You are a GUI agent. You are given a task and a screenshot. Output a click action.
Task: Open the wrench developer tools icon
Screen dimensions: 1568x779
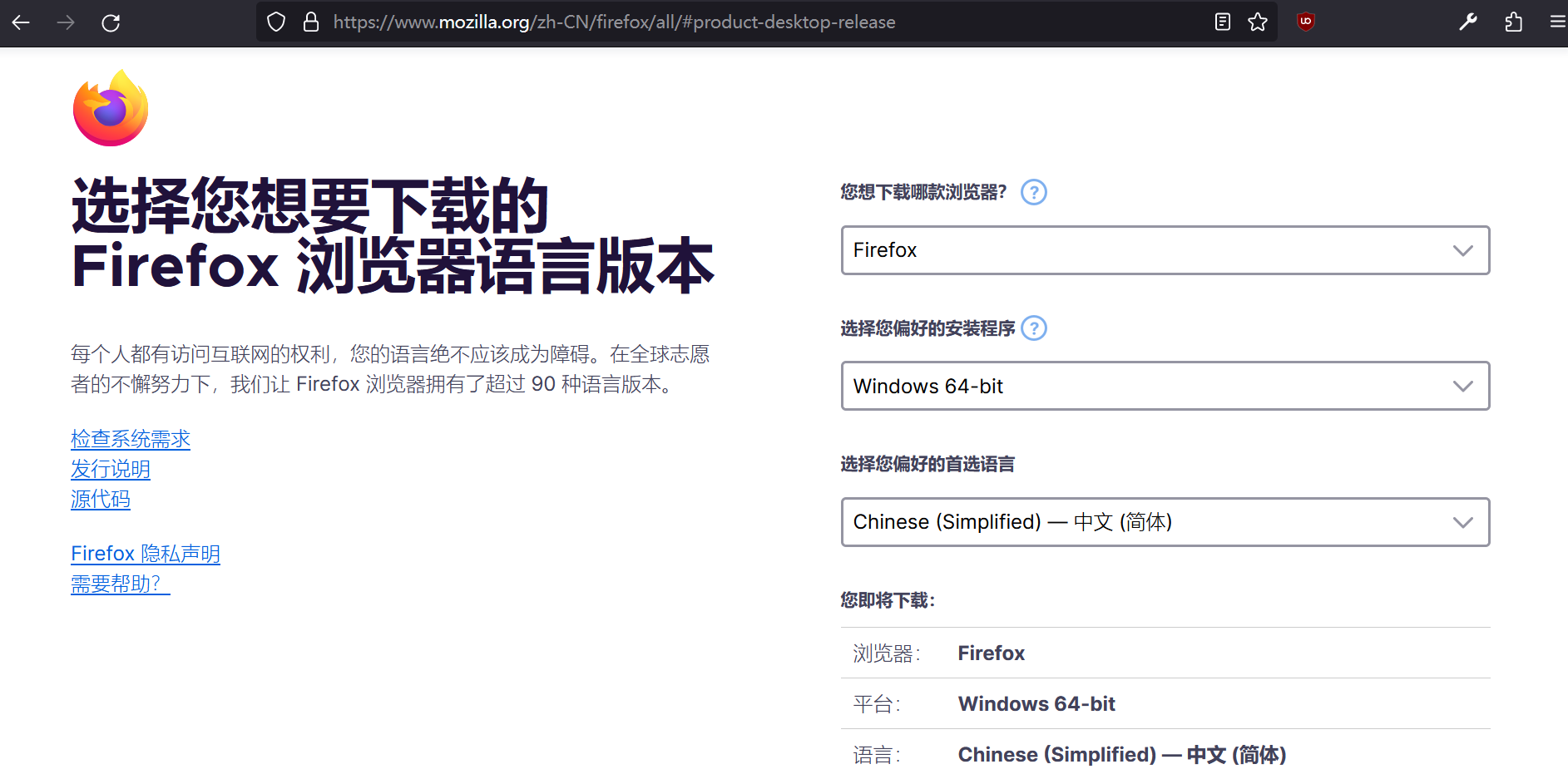pyautogui.click(x=1468, y=22)
